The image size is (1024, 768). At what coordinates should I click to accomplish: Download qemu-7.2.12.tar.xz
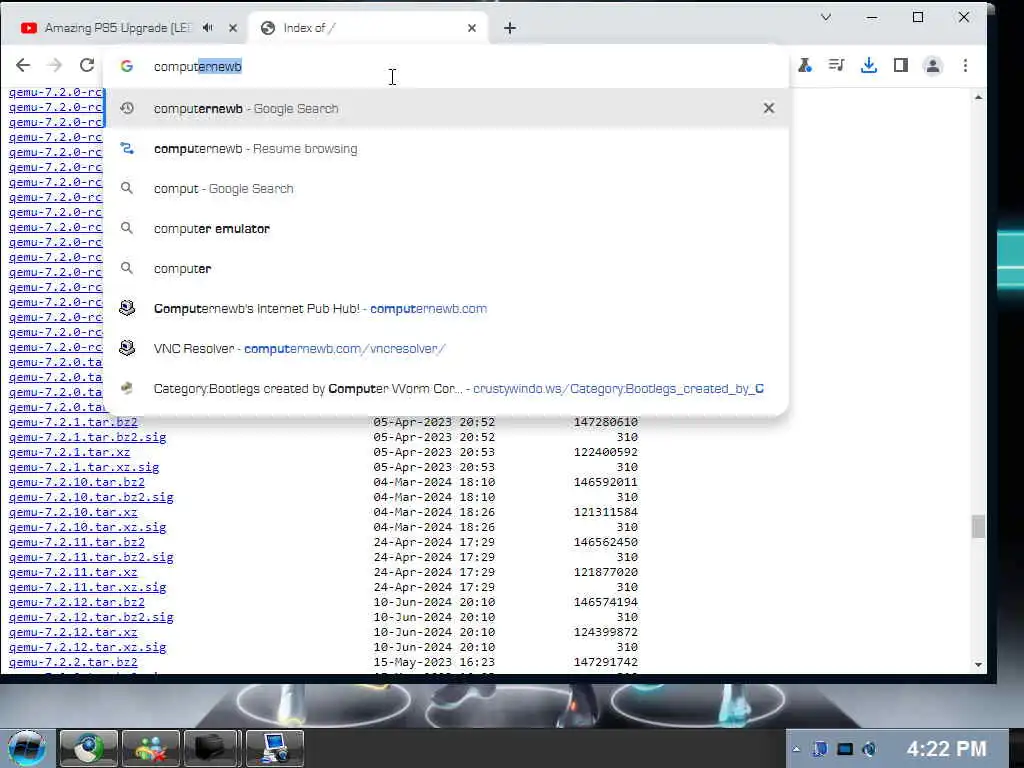[73, 632]
